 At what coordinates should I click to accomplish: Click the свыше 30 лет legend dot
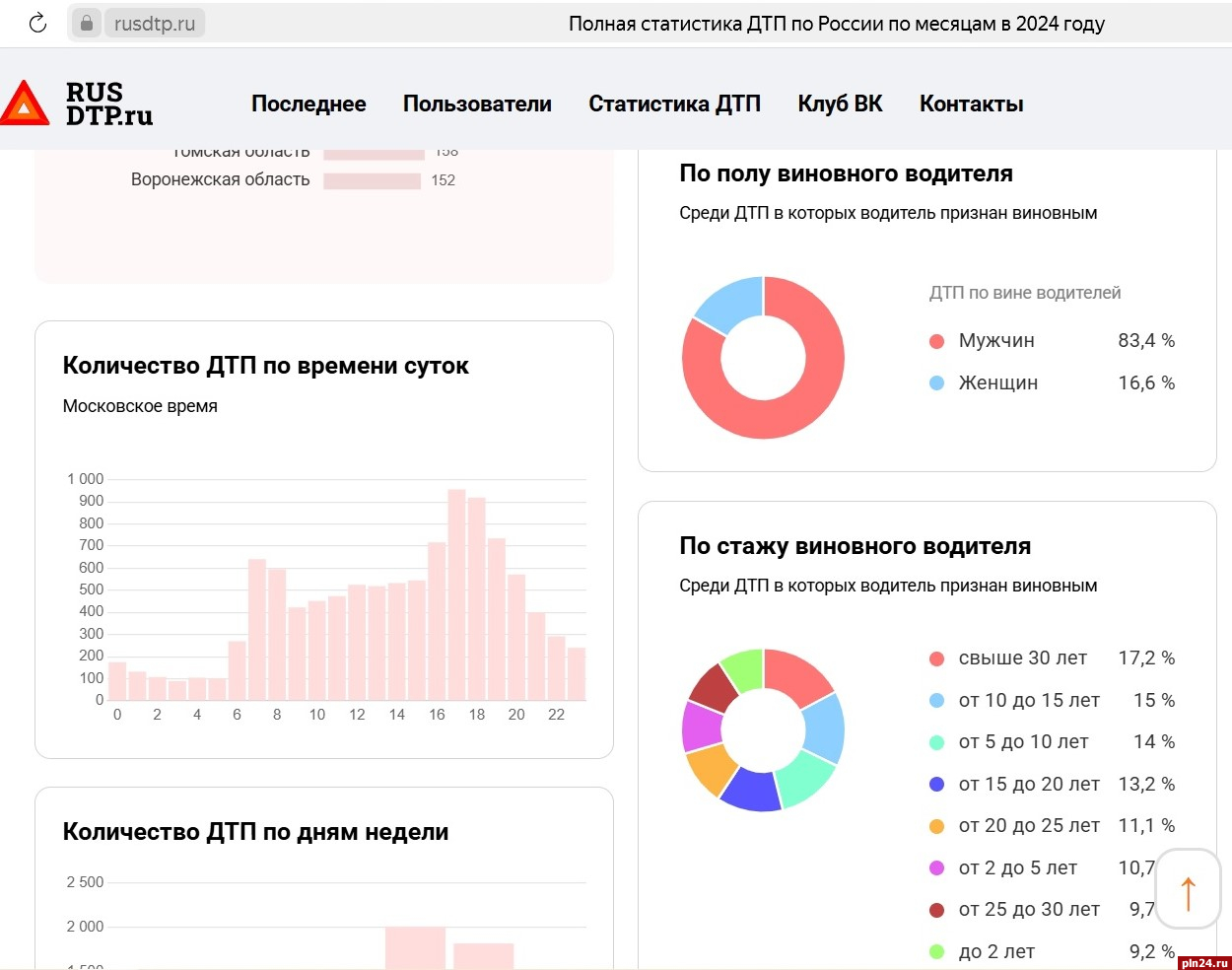[x=936, y=658]
